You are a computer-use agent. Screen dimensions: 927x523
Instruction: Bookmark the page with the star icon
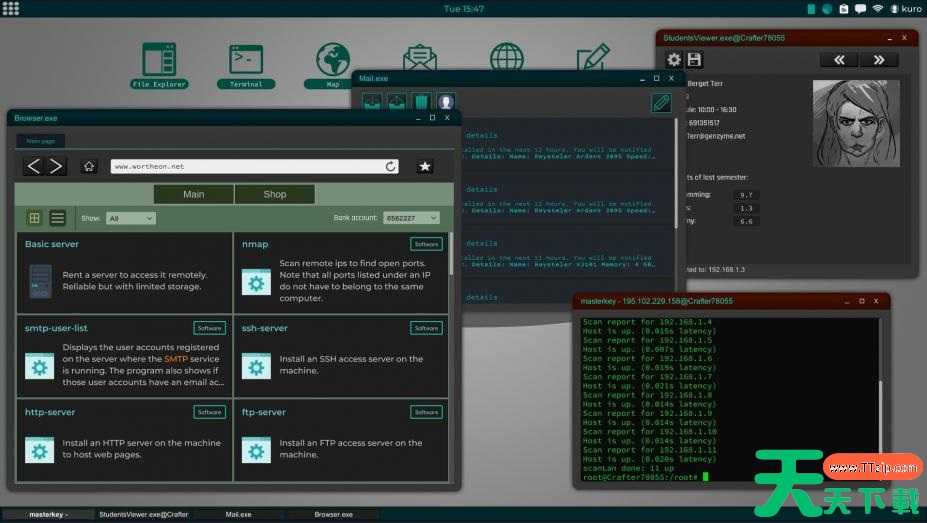point(425,166)
